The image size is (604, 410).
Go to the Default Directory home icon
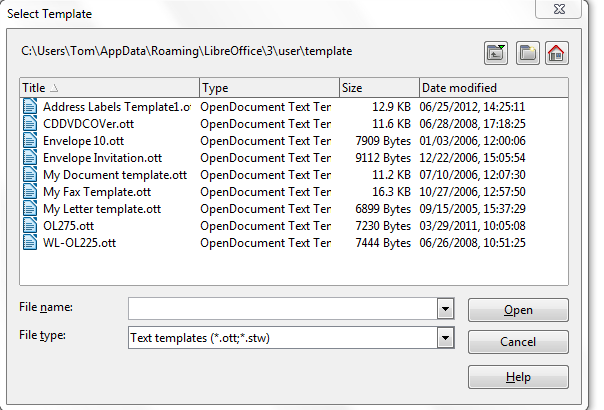click(557, 52)
